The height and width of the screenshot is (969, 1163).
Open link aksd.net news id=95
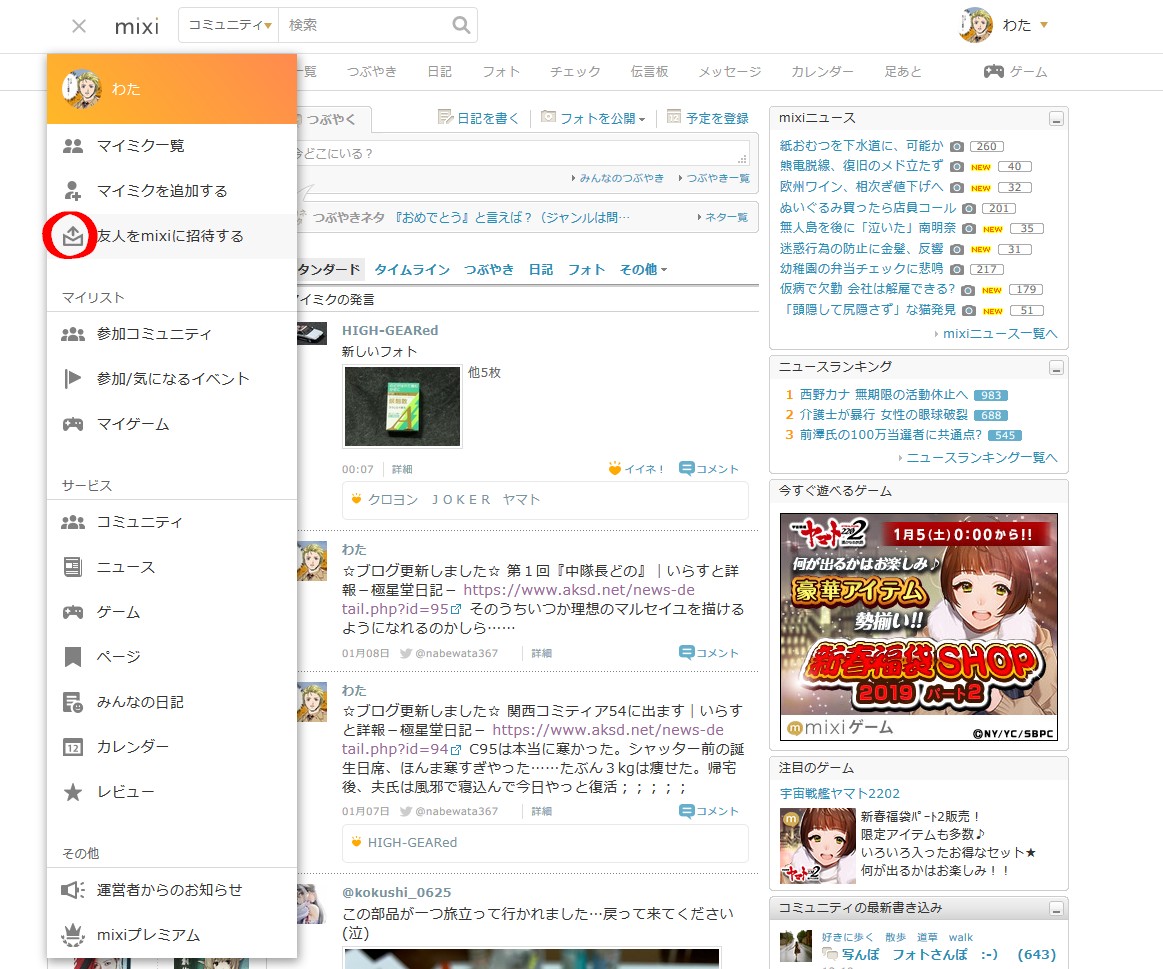tap(518, 600)
